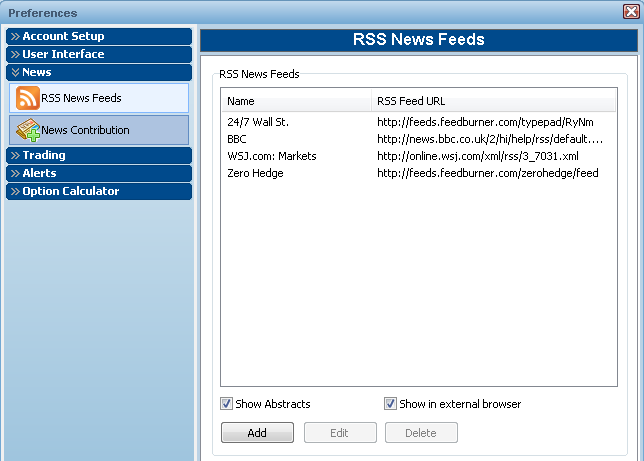Click the Delete button
Screen dimensions: 644x461
421,433
